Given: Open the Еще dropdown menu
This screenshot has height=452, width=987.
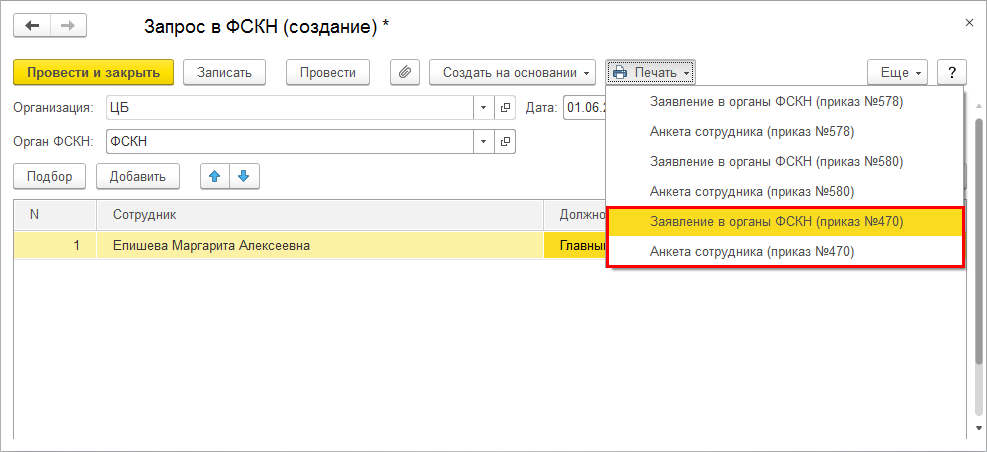Looking at the screenshot, I should (x=897, y=72).
